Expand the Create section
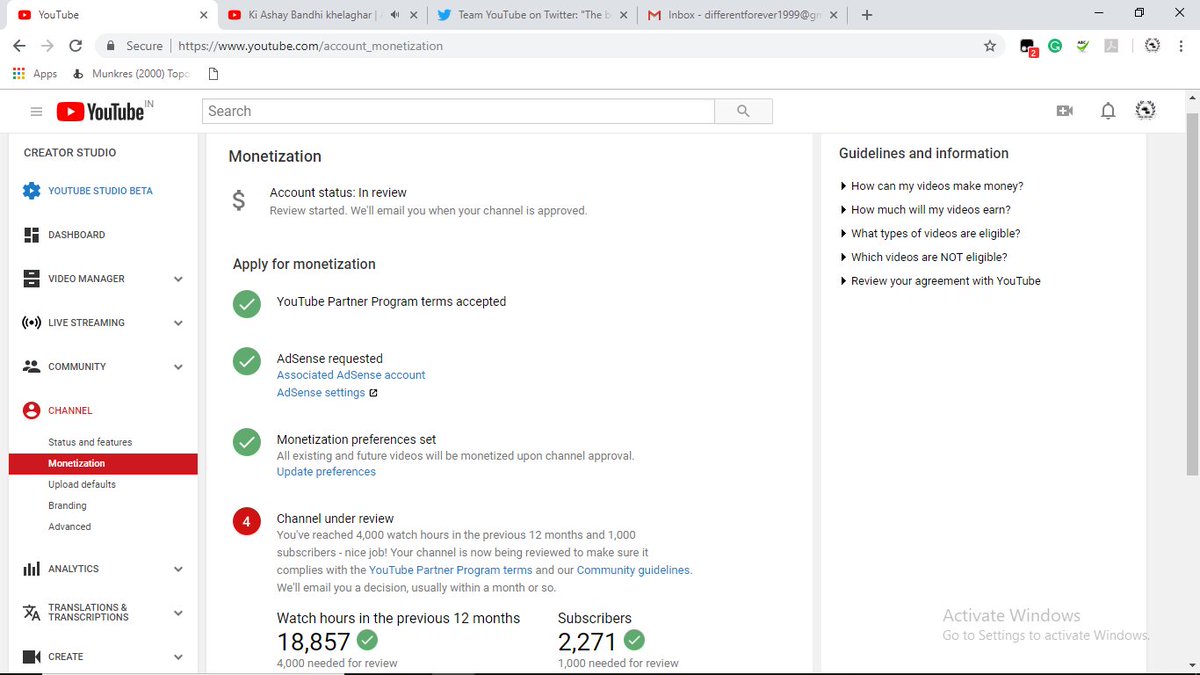Viewport: 1200px width, 675px height. (x=178, y=657)
